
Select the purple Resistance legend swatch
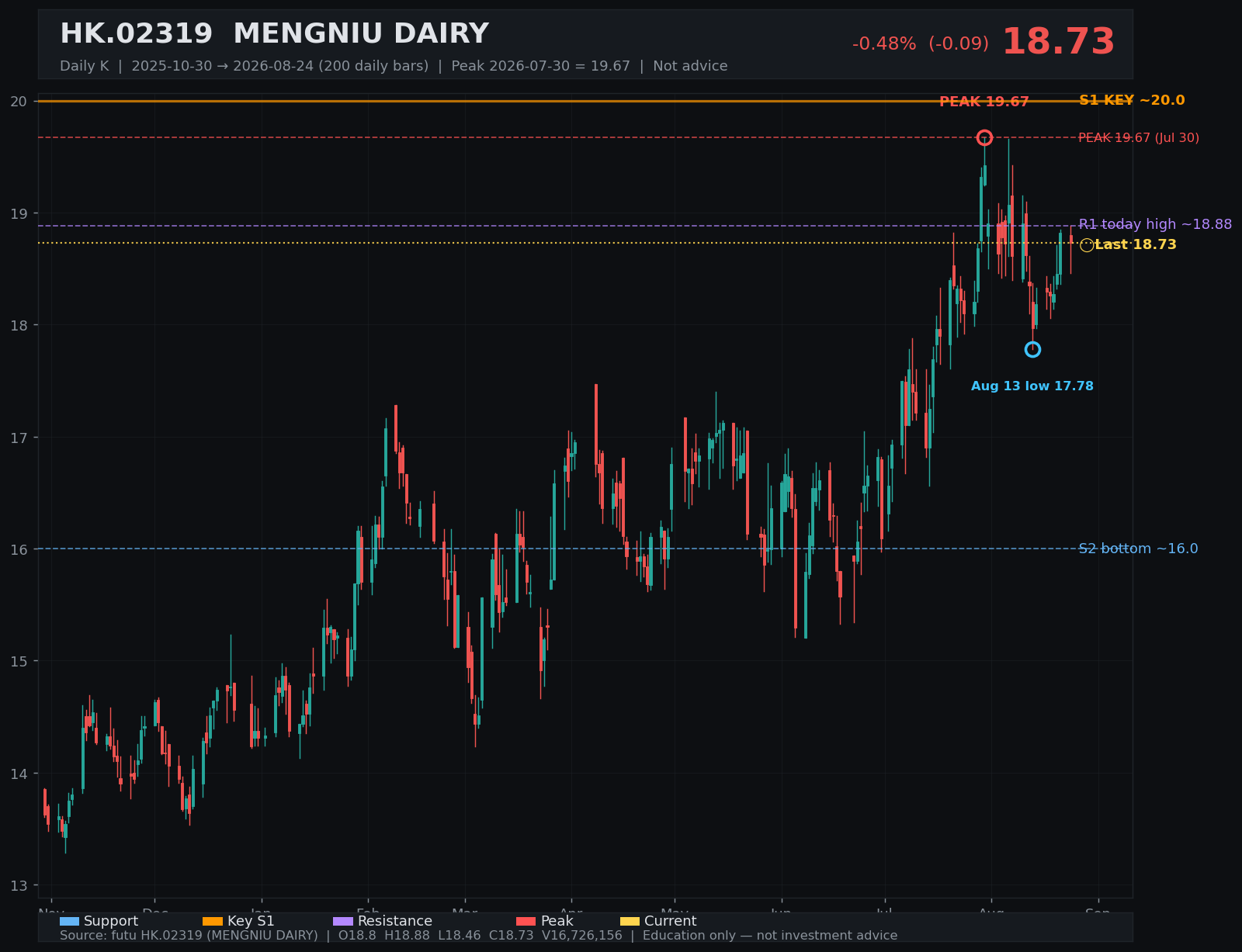coord(343,921)
